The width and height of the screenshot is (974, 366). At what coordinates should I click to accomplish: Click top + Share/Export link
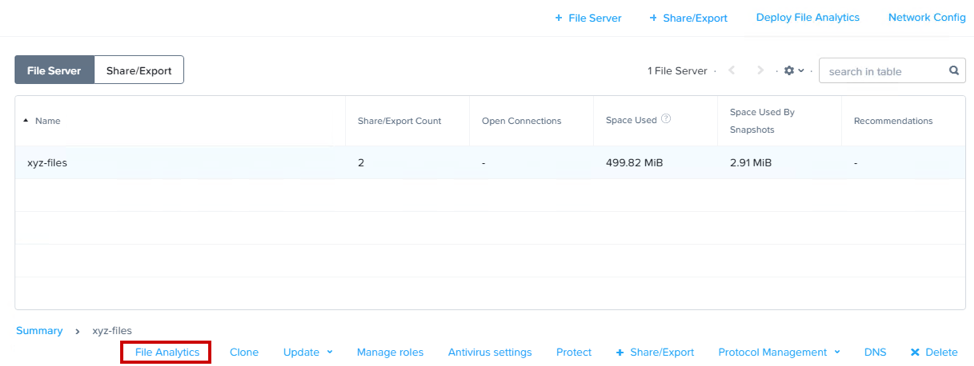coord(688,18)
